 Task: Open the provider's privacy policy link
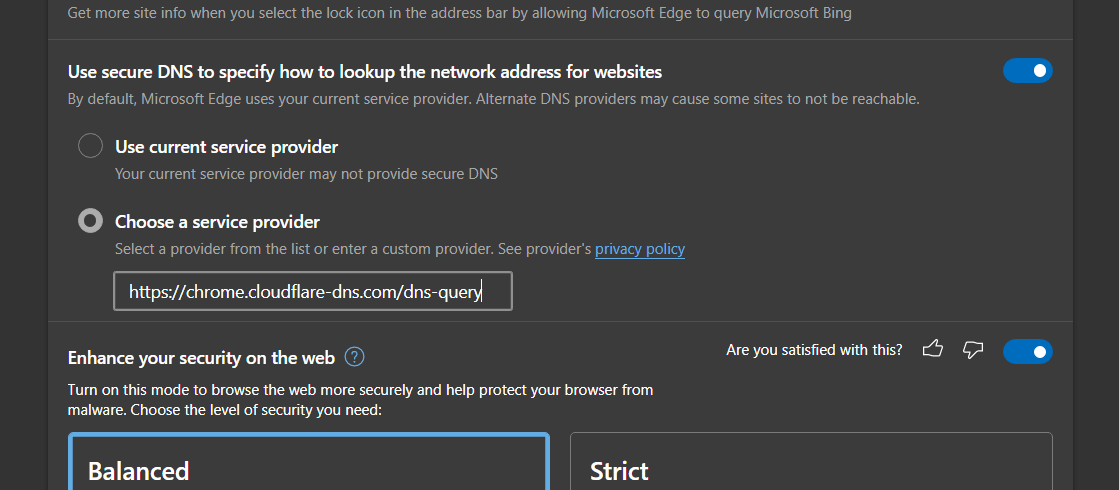(640, 249)
